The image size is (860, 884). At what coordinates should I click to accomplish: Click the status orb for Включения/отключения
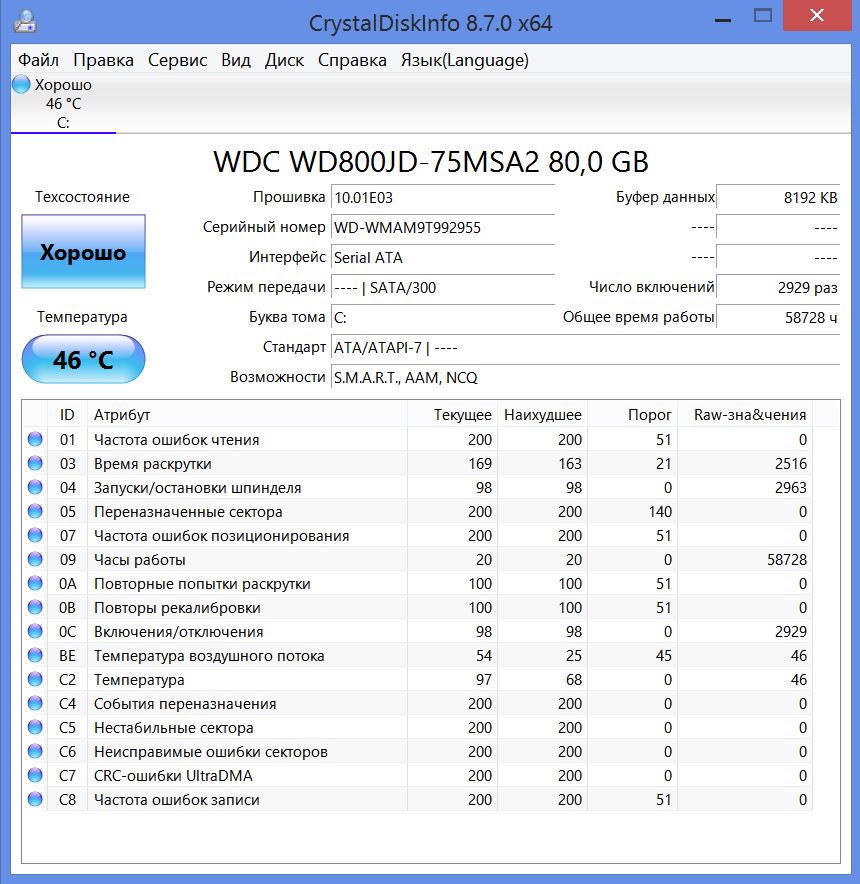pos(35,631)
